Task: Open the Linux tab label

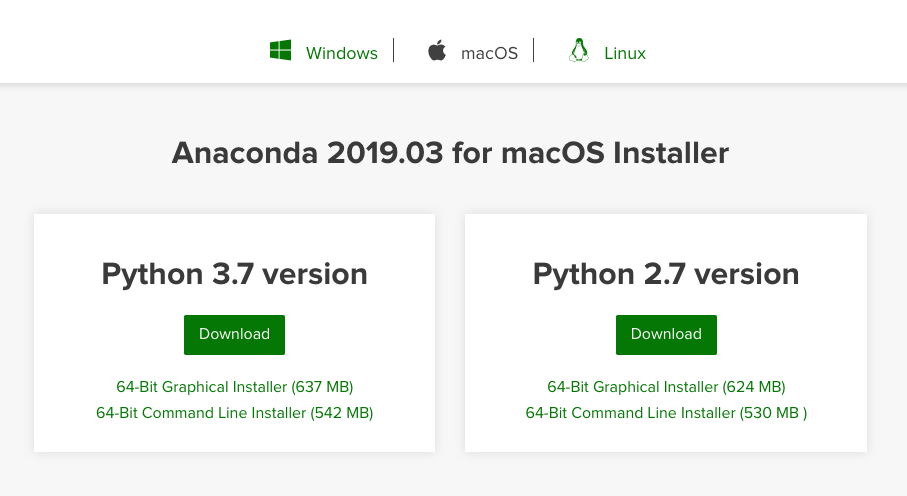Action: click(x=625, y=53)
